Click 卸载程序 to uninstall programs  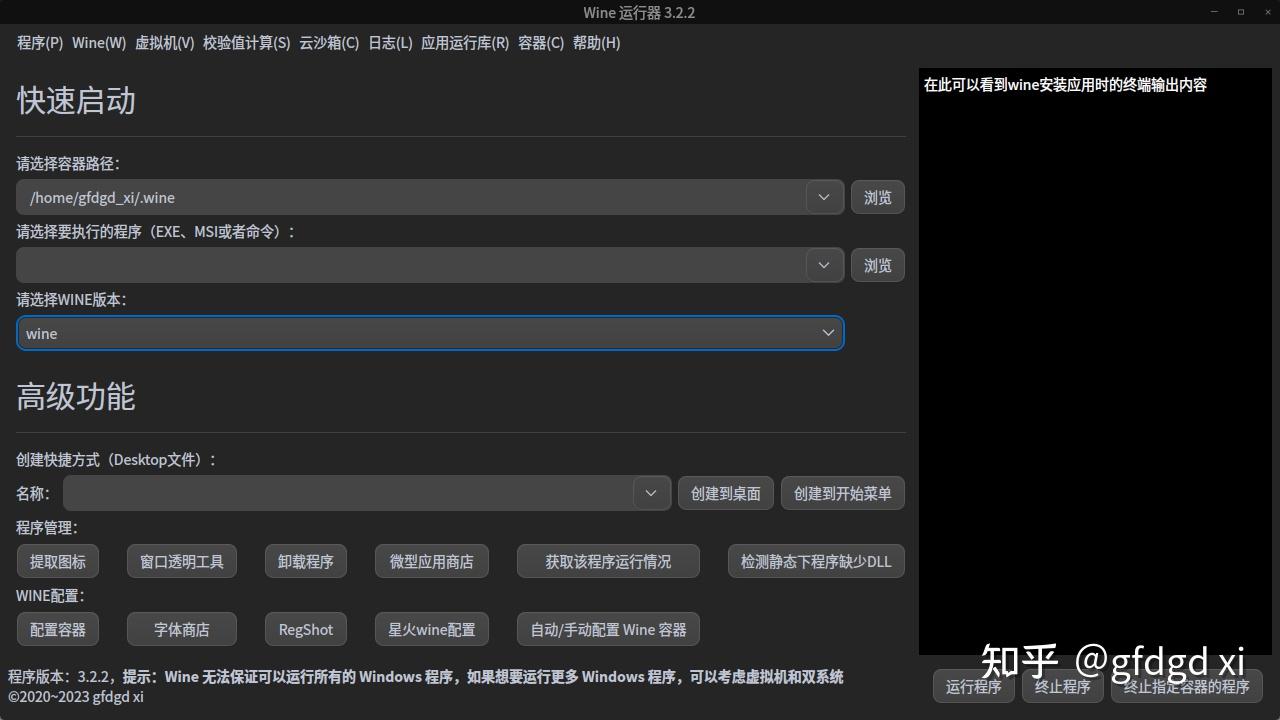305,561
